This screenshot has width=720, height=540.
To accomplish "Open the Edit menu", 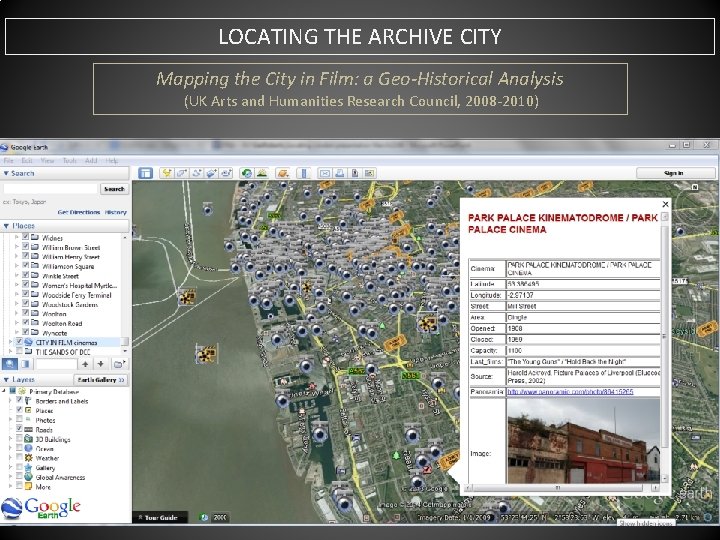I will 27,160.
